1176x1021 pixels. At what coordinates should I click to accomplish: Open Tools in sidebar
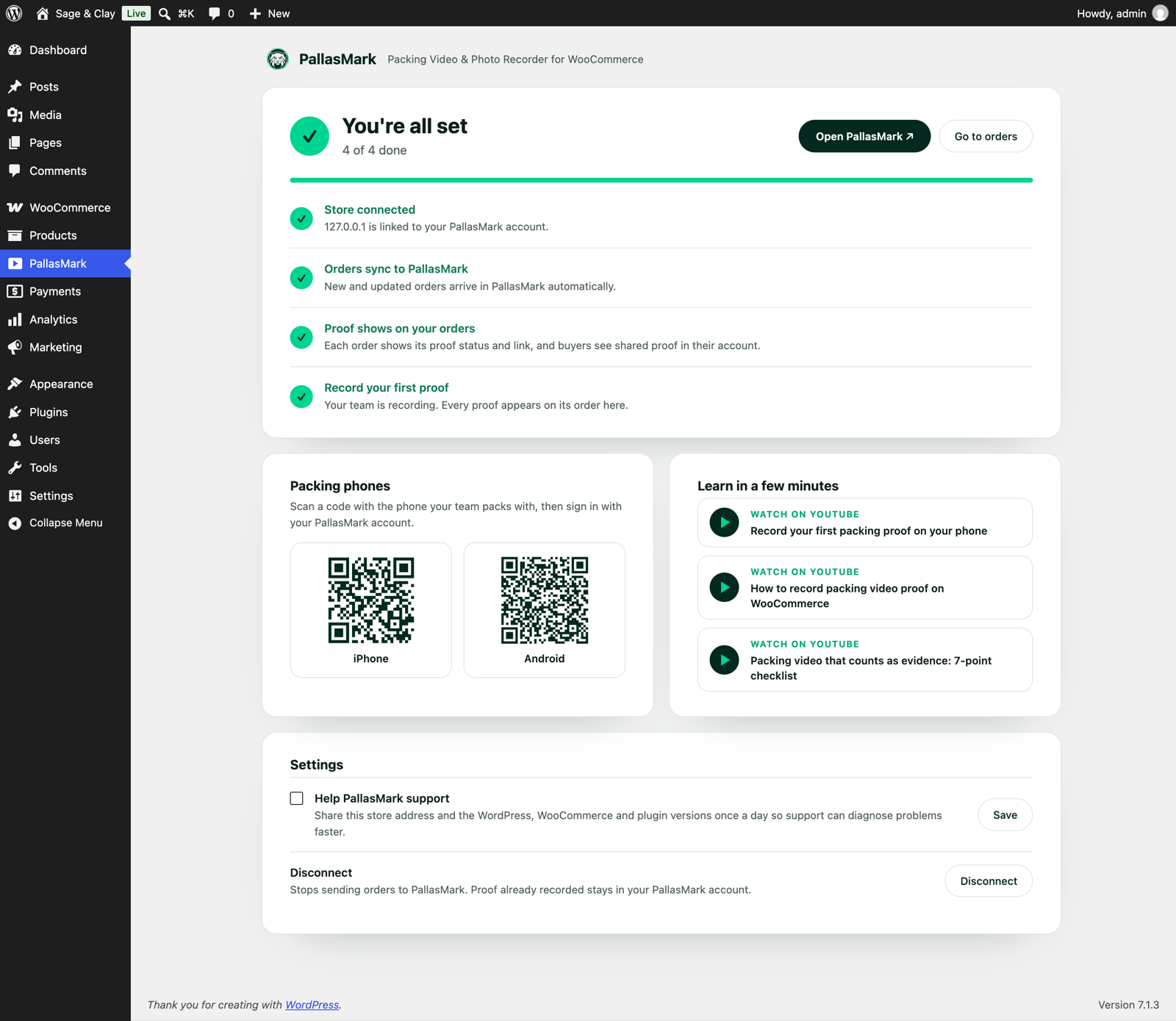click(65, 467)
